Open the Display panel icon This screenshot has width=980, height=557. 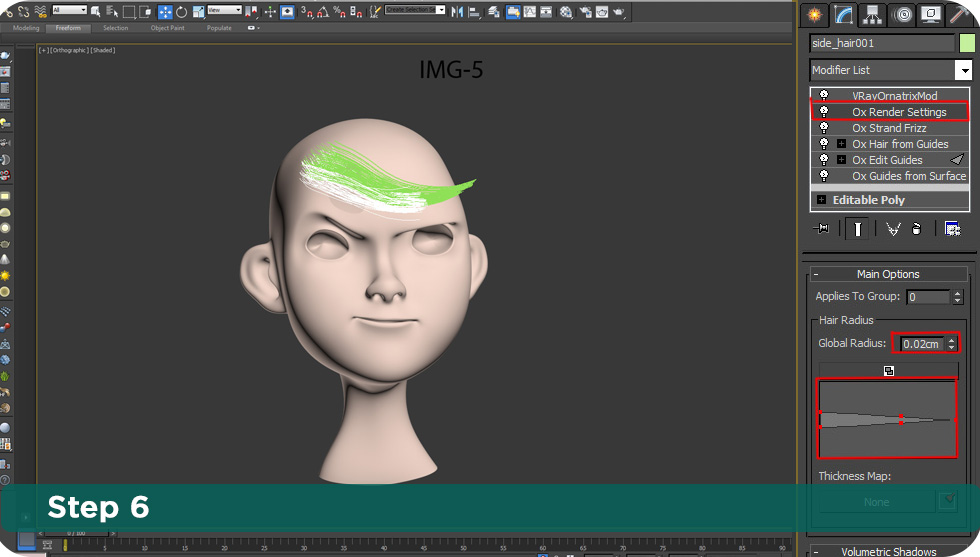coord(931,14)
